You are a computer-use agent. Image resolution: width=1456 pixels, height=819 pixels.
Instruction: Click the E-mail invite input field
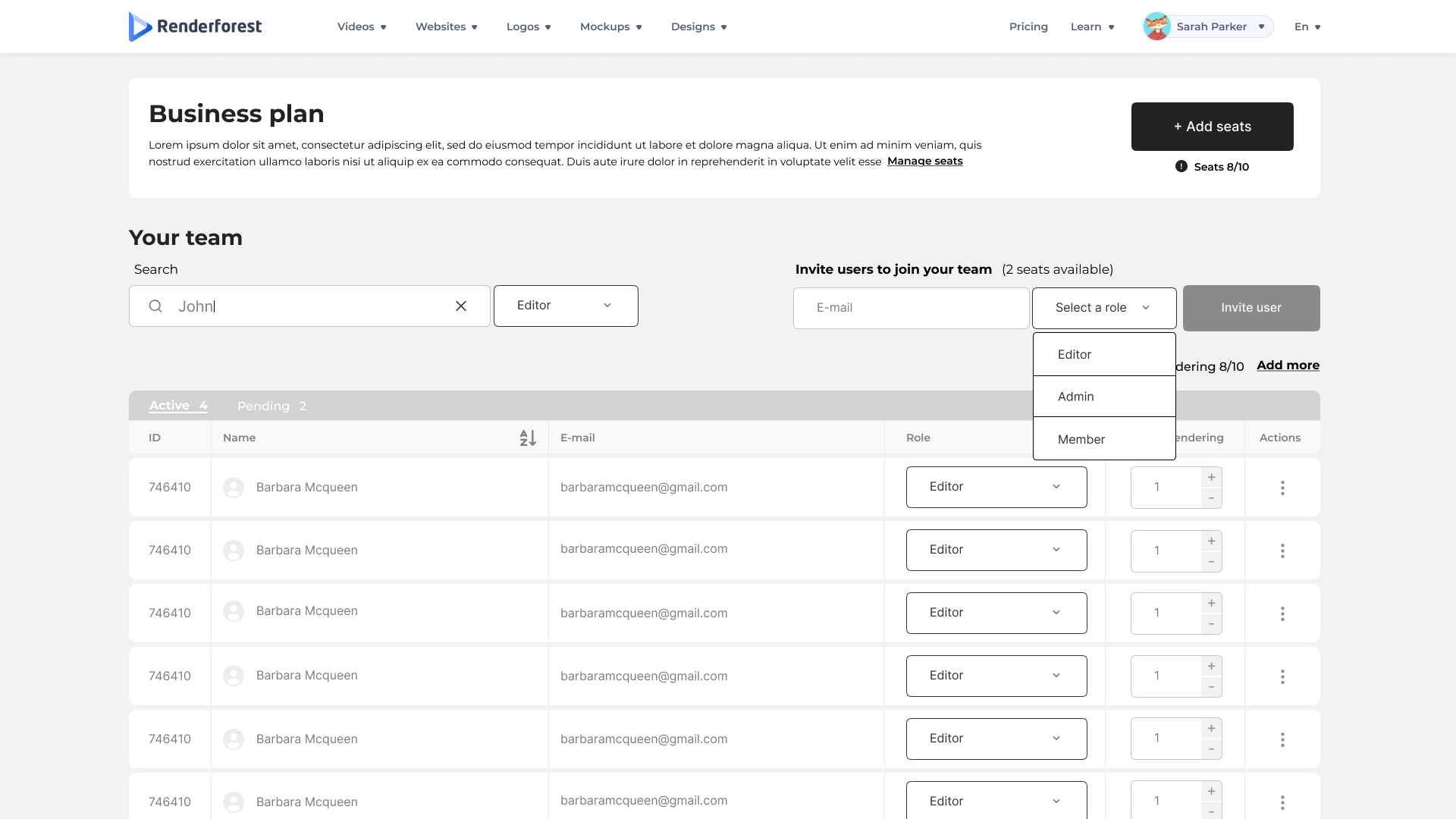pos(911,308)
